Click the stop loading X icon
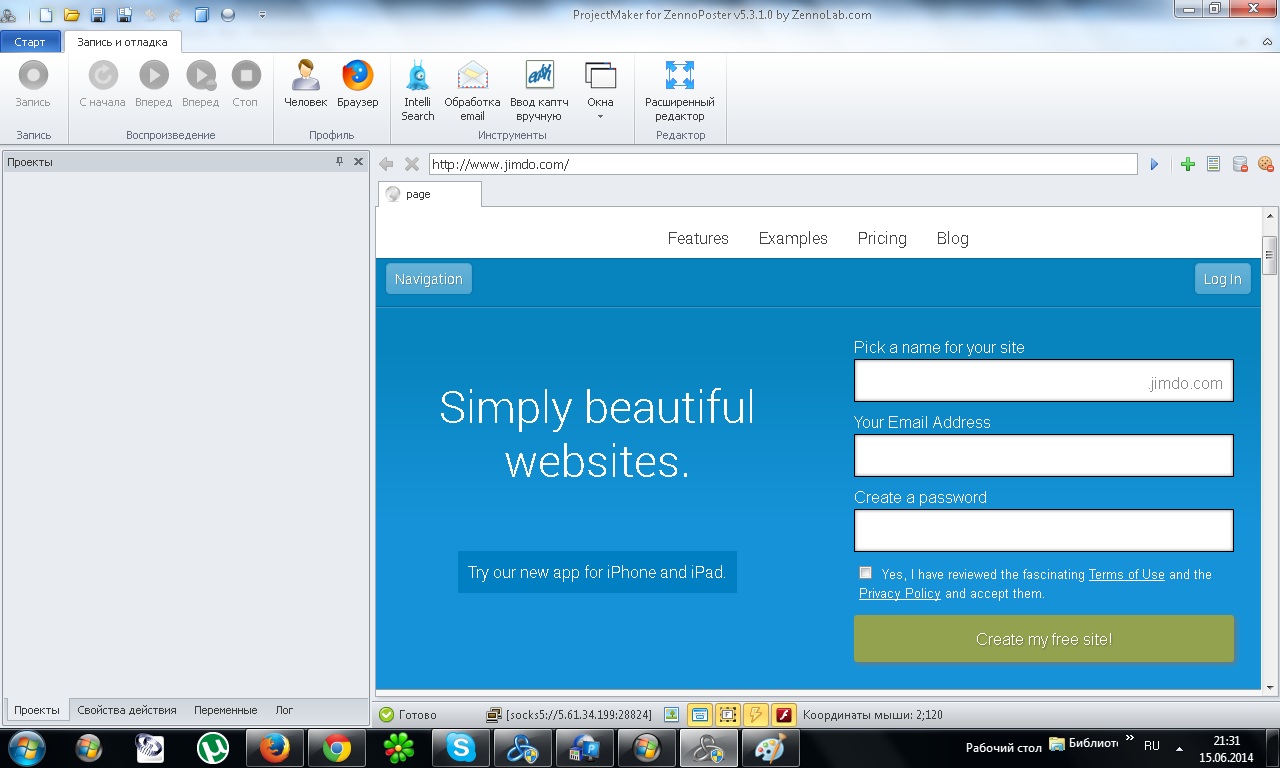This screenshot has height=768, width=1280. coord(411,164)
